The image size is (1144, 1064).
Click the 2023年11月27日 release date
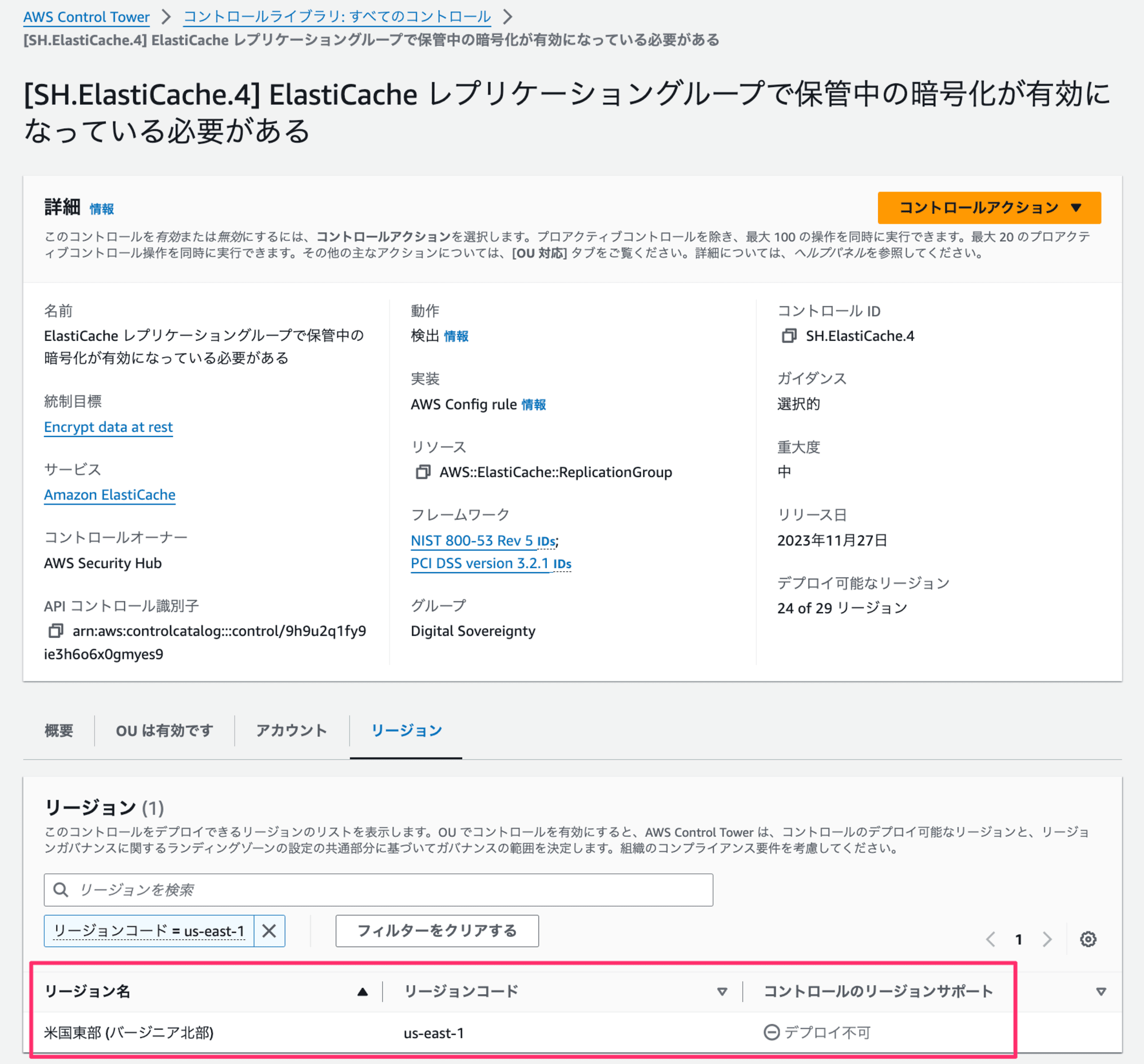[832, 540]
